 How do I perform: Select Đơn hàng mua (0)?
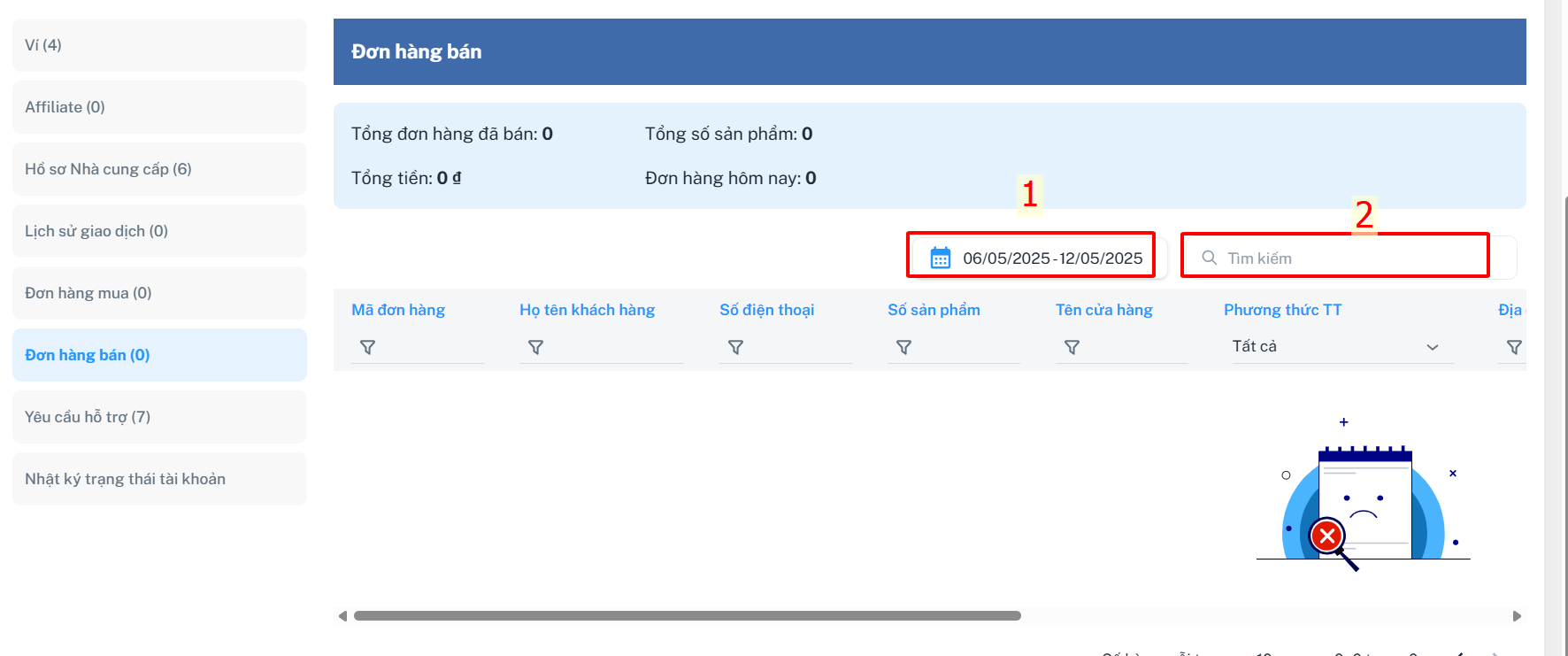coord(159,293)
